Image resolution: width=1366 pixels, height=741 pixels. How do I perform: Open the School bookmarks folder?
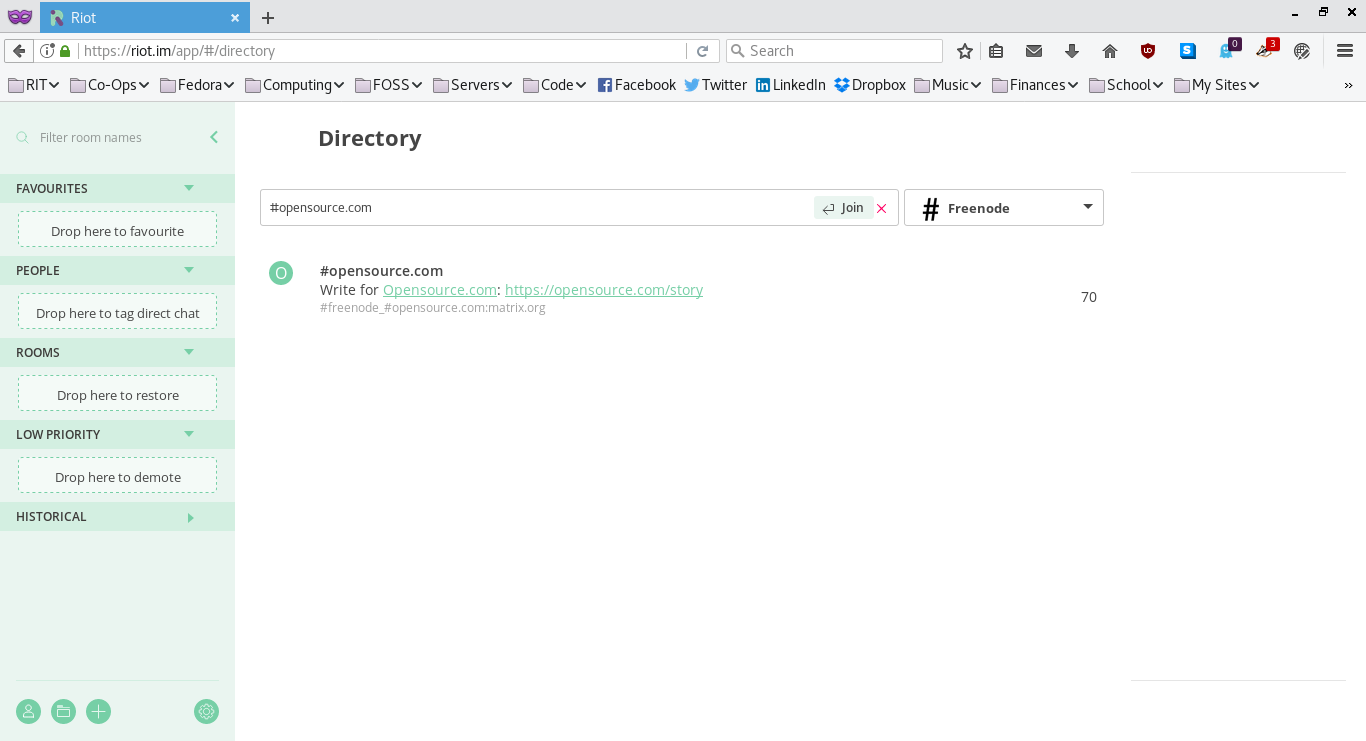pyautogui.click(x=1126, y=85)
